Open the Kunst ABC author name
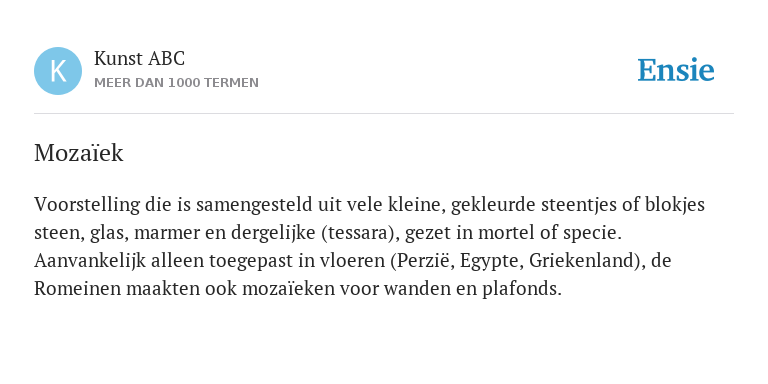This screenshot has height=384, width=768. (x=139, y=58)
